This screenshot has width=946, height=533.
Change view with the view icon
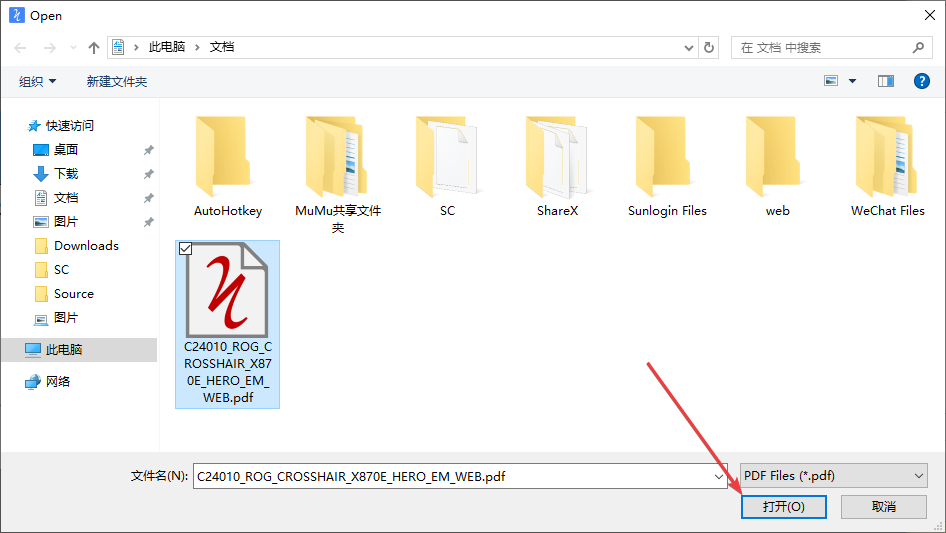point(831,81)
